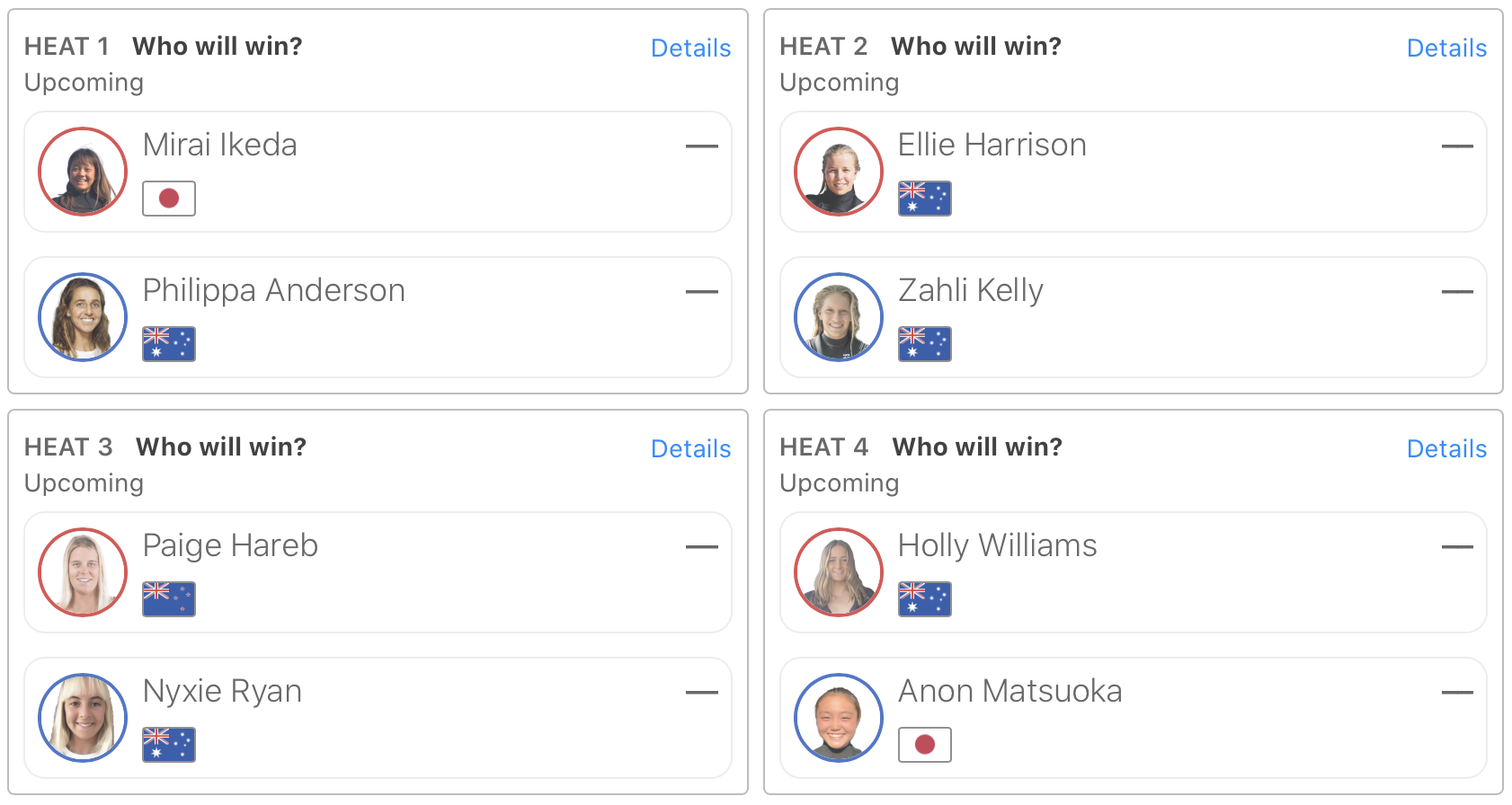
Task: Pick Nyxie Ryan to win Heat 3
Action: (x=378, y=718)
